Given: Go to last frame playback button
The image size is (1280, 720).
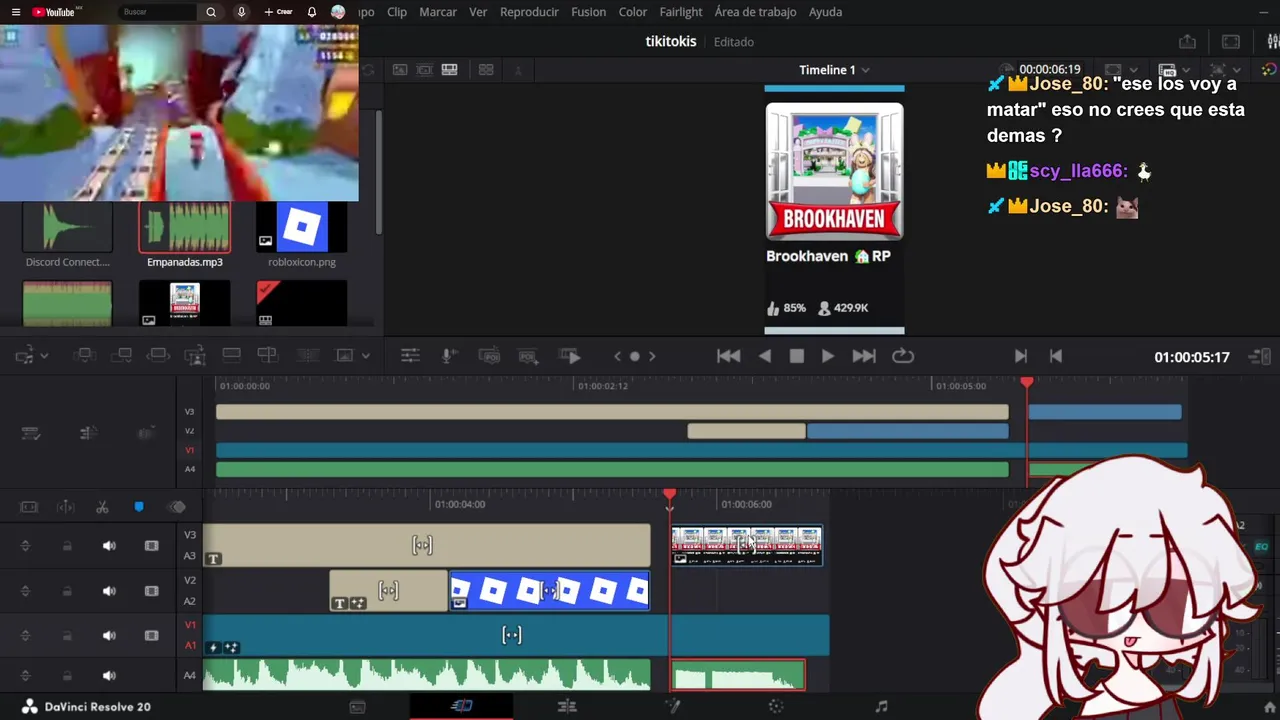Looking at the screenshot, I should (864, 356).
